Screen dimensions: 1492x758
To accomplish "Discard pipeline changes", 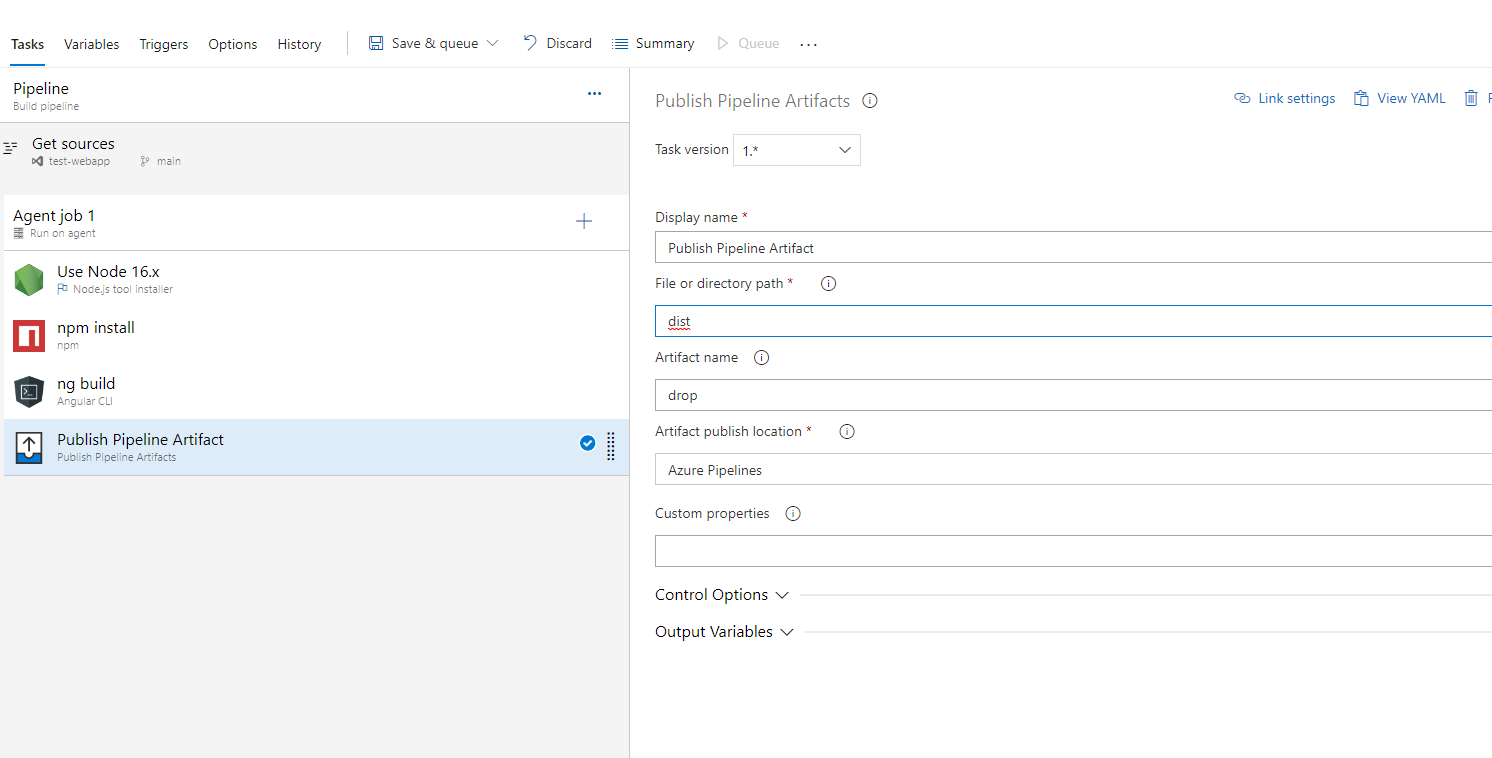I will click(558, 43).
